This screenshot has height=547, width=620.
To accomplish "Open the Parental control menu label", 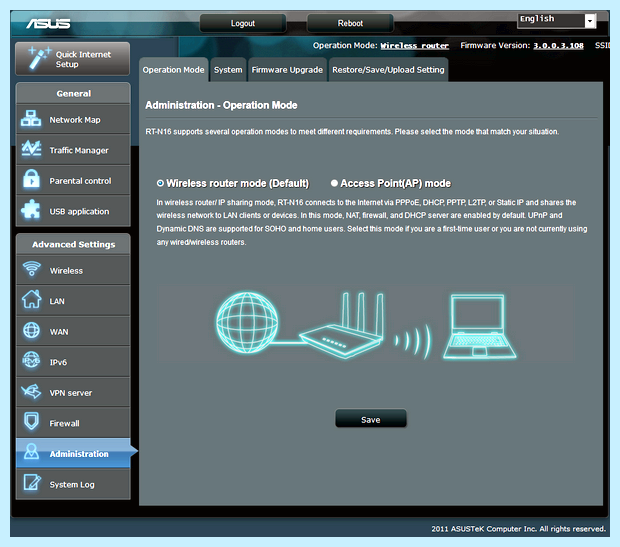I will [80, 181].
